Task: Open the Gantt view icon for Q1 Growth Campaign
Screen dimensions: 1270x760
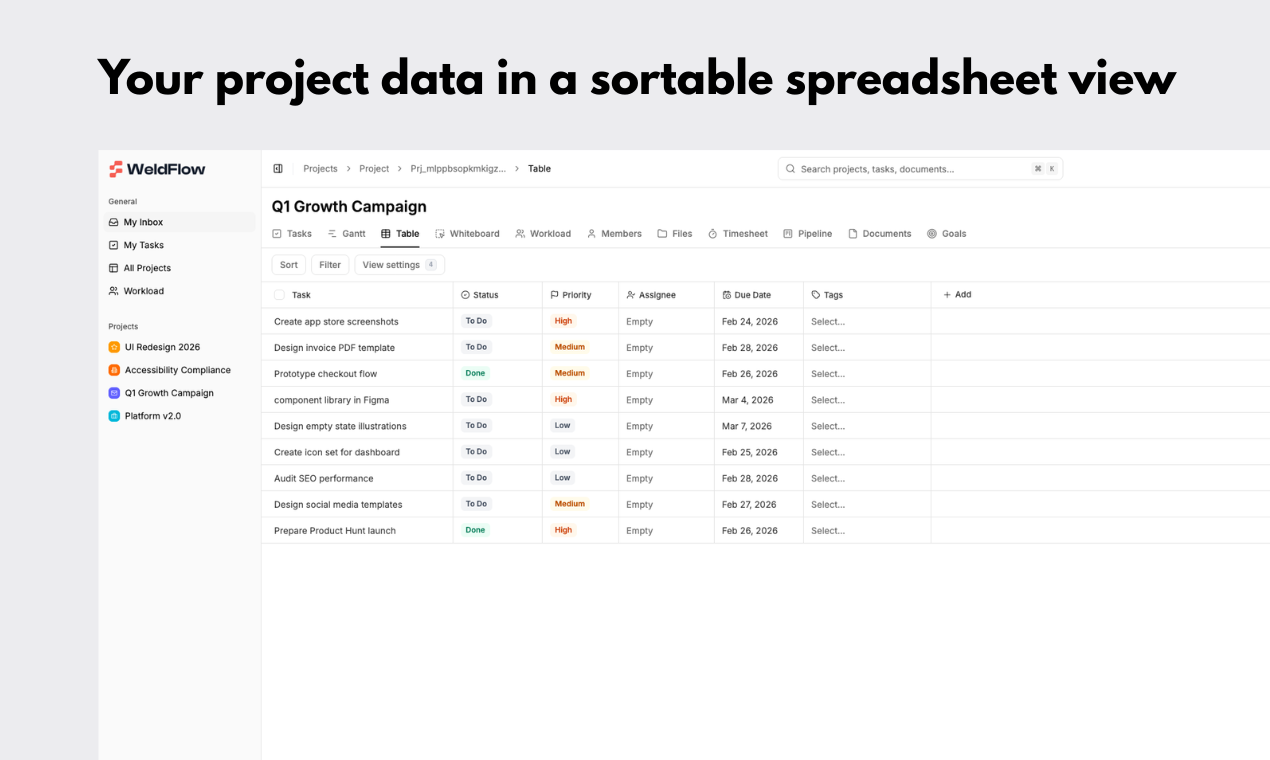Action: [x=331, y=233]
